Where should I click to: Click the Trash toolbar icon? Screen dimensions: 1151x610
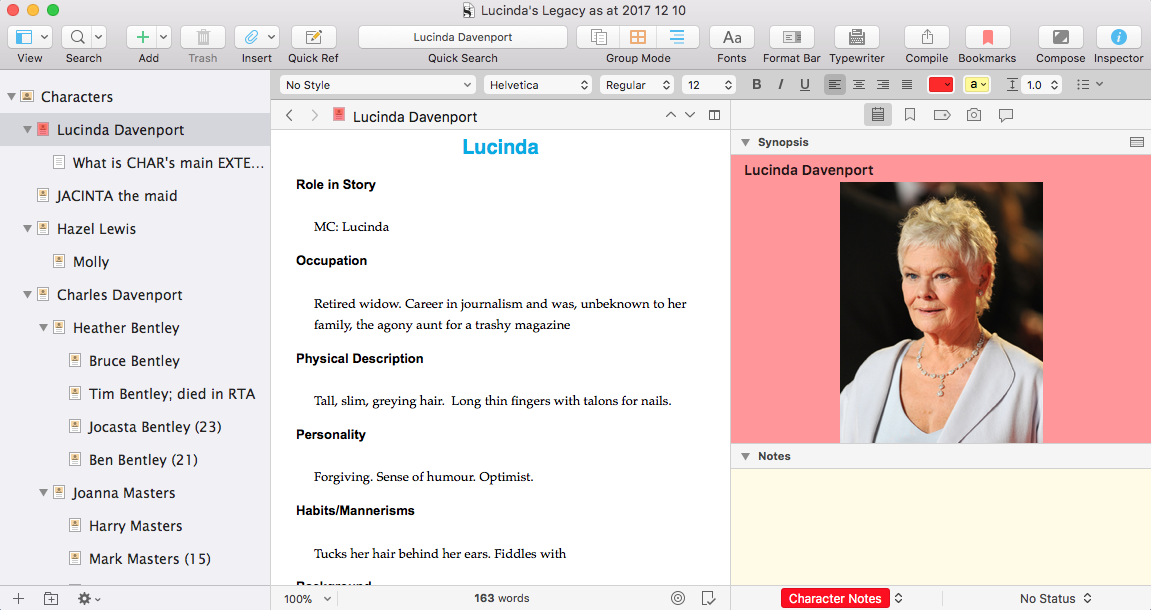203,37
